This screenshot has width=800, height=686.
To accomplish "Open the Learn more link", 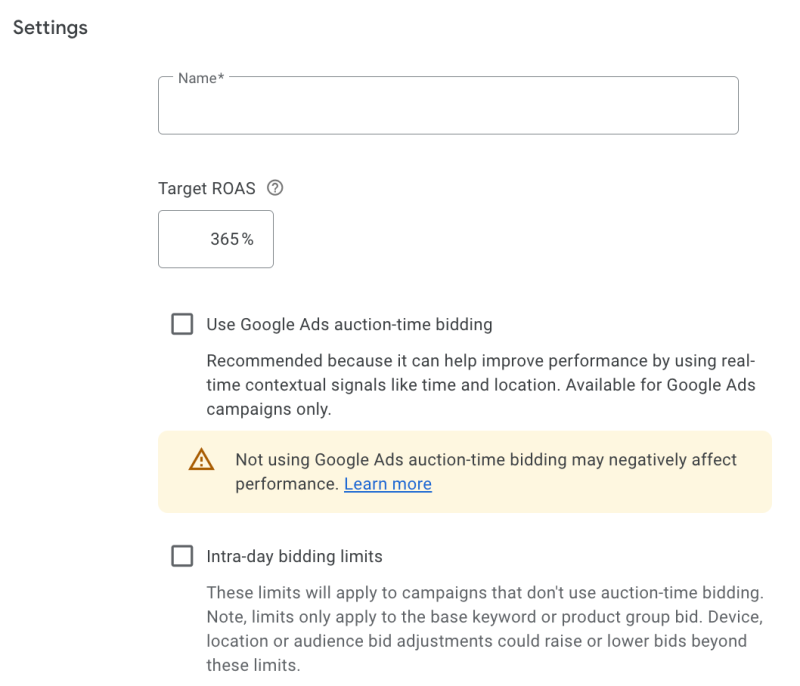I will tap(387, 484).
